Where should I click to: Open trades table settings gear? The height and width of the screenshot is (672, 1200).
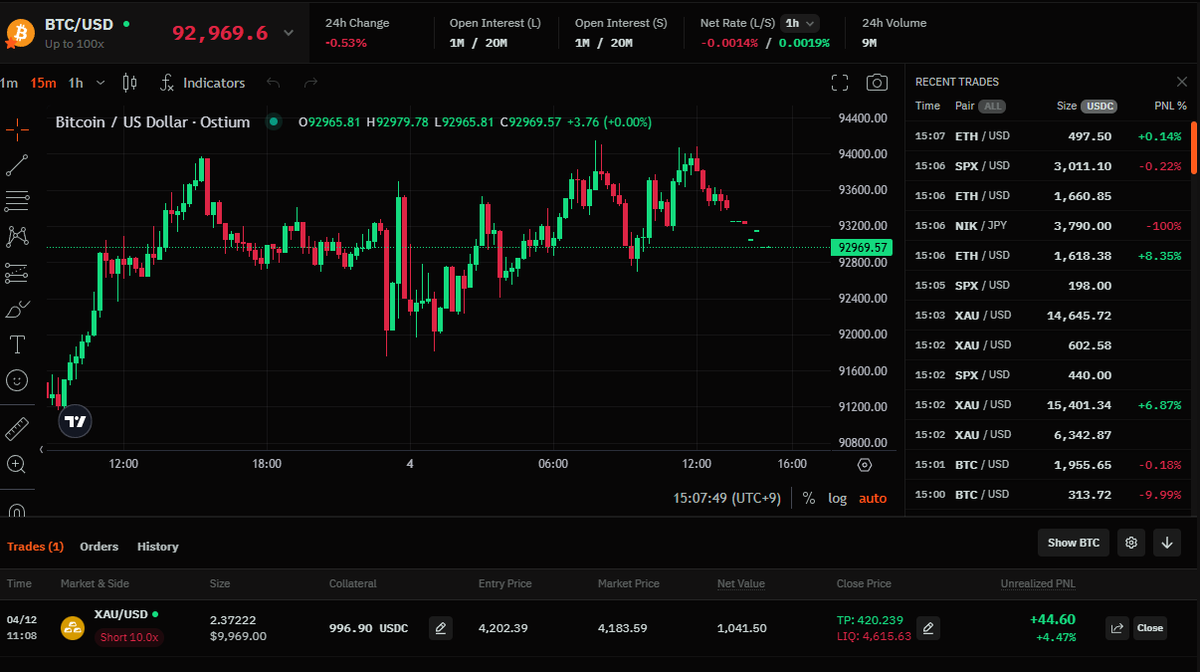pyautogui.click(x=1131, y=543)
